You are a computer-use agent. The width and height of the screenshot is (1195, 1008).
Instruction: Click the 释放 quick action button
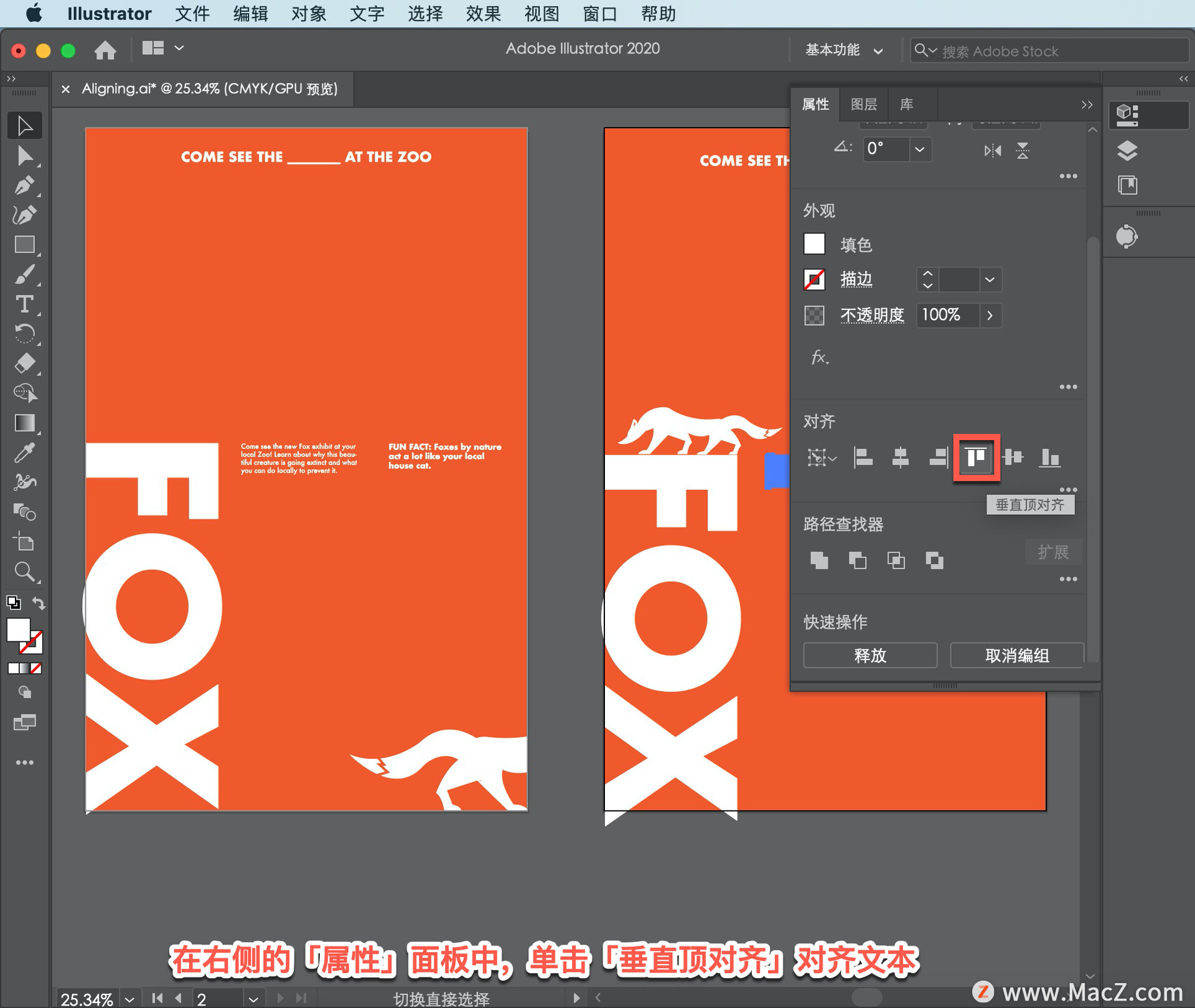(x=870, y=656)
